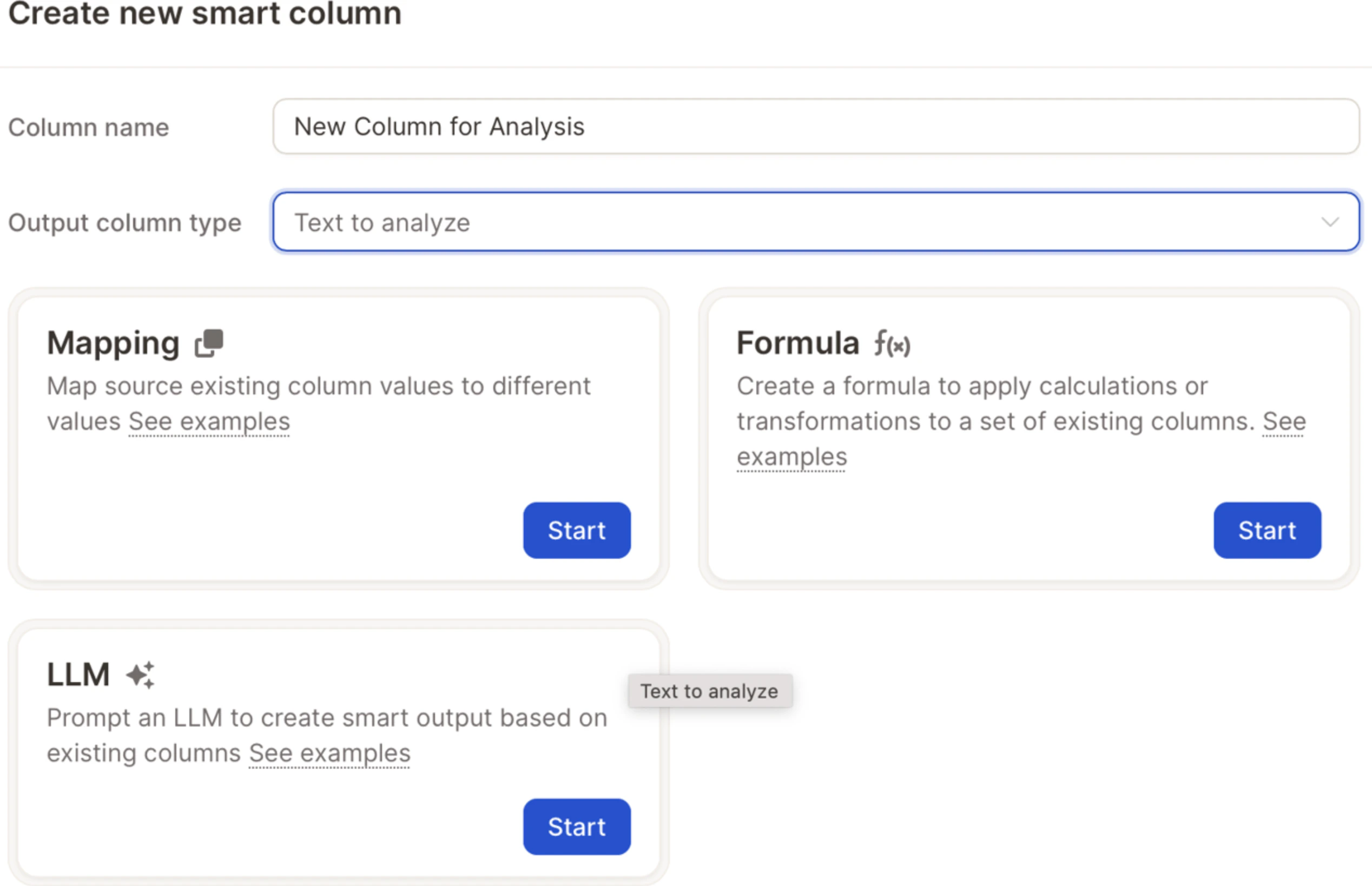Screen dimensions: 1372x886
Task: Click the Output column type label
Action: (125, 223)
